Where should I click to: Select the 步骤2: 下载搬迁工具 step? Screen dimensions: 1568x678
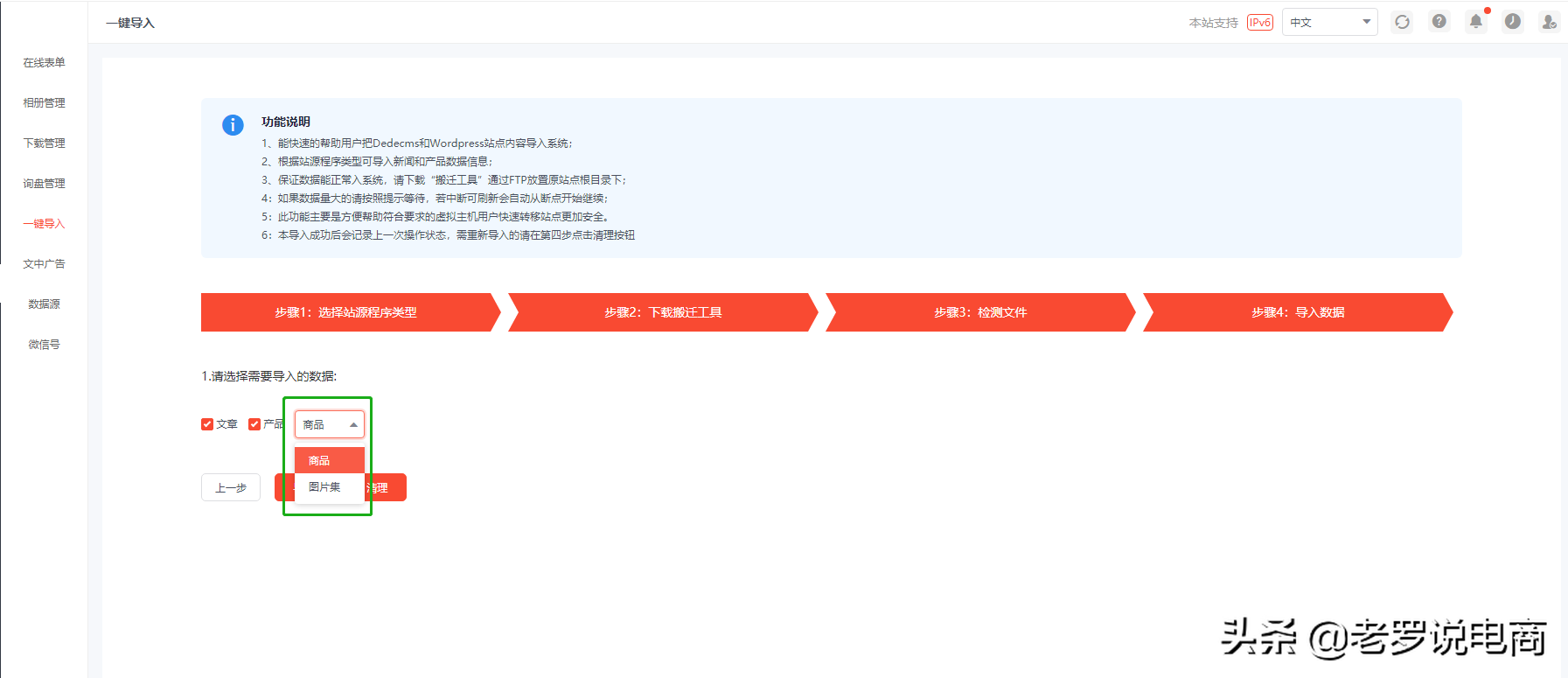click(662, 312)
